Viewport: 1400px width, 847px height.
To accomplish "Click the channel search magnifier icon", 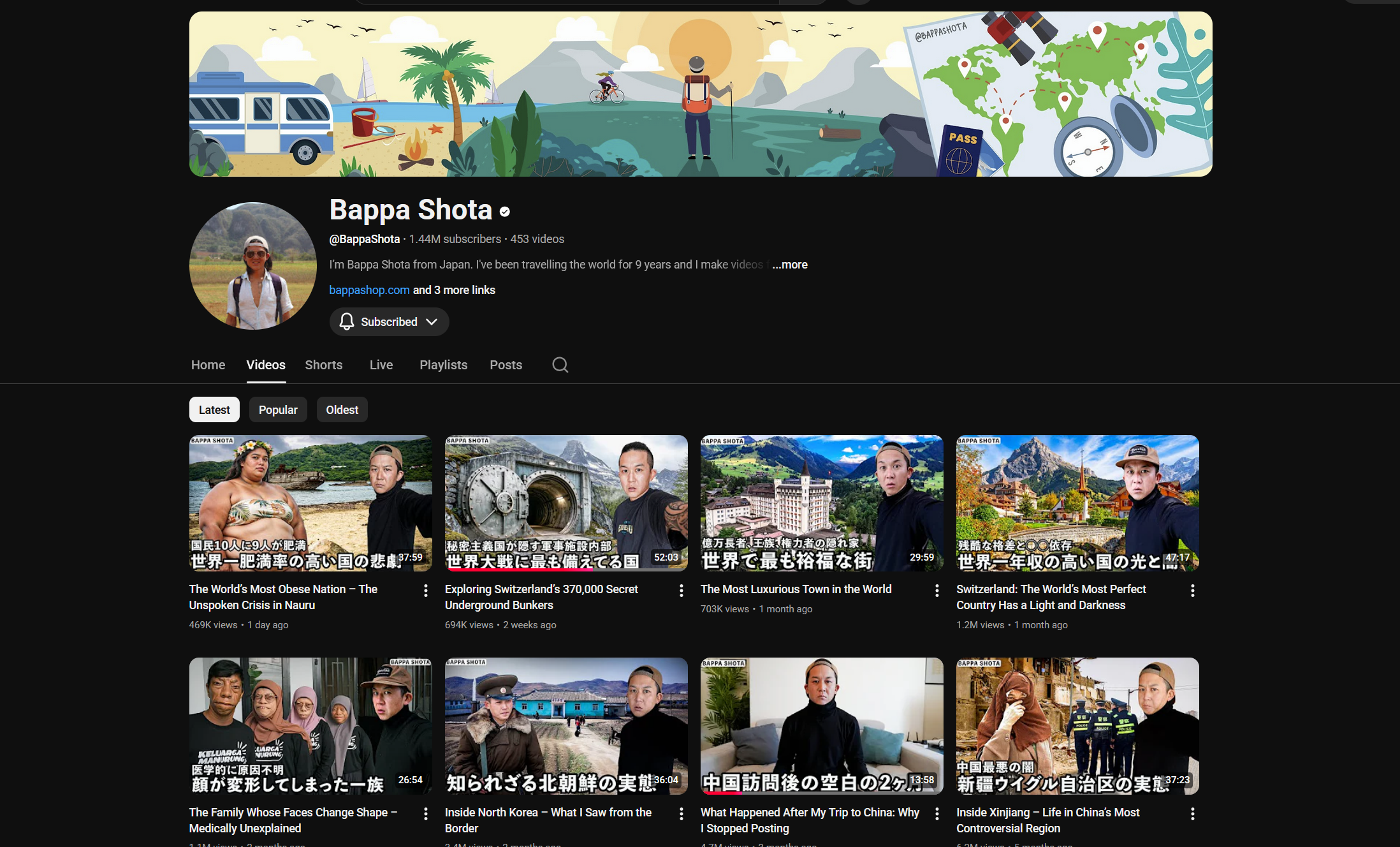I will point(560,365).
